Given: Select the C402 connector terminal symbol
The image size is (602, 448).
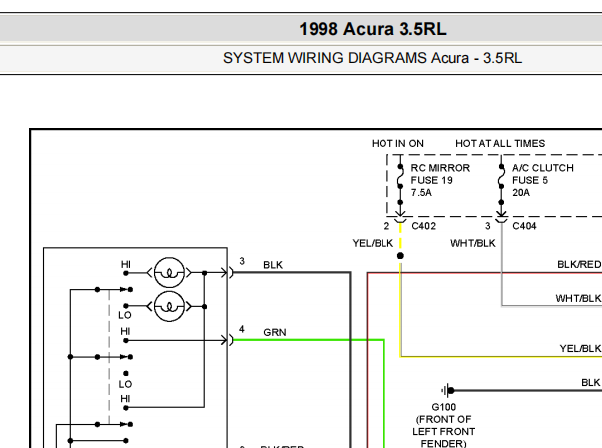Looking at the screenshot, I should click(x=400, y=220).
